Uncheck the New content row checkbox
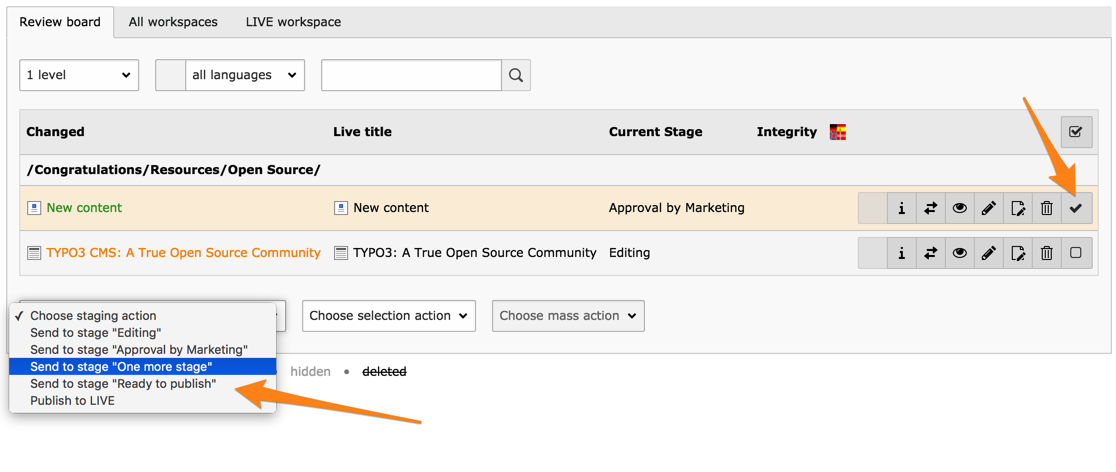1116x472 pixels. [1076, 208]
